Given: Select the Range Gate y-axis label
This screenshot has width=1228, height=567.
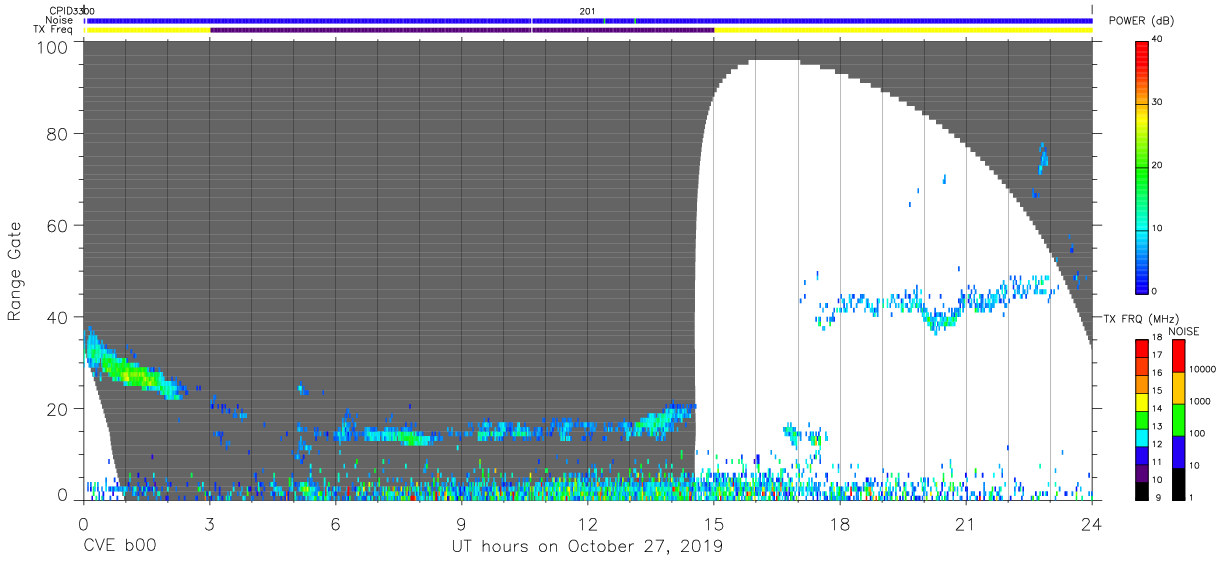Looking at the screenshot, I should coord(15,270).
